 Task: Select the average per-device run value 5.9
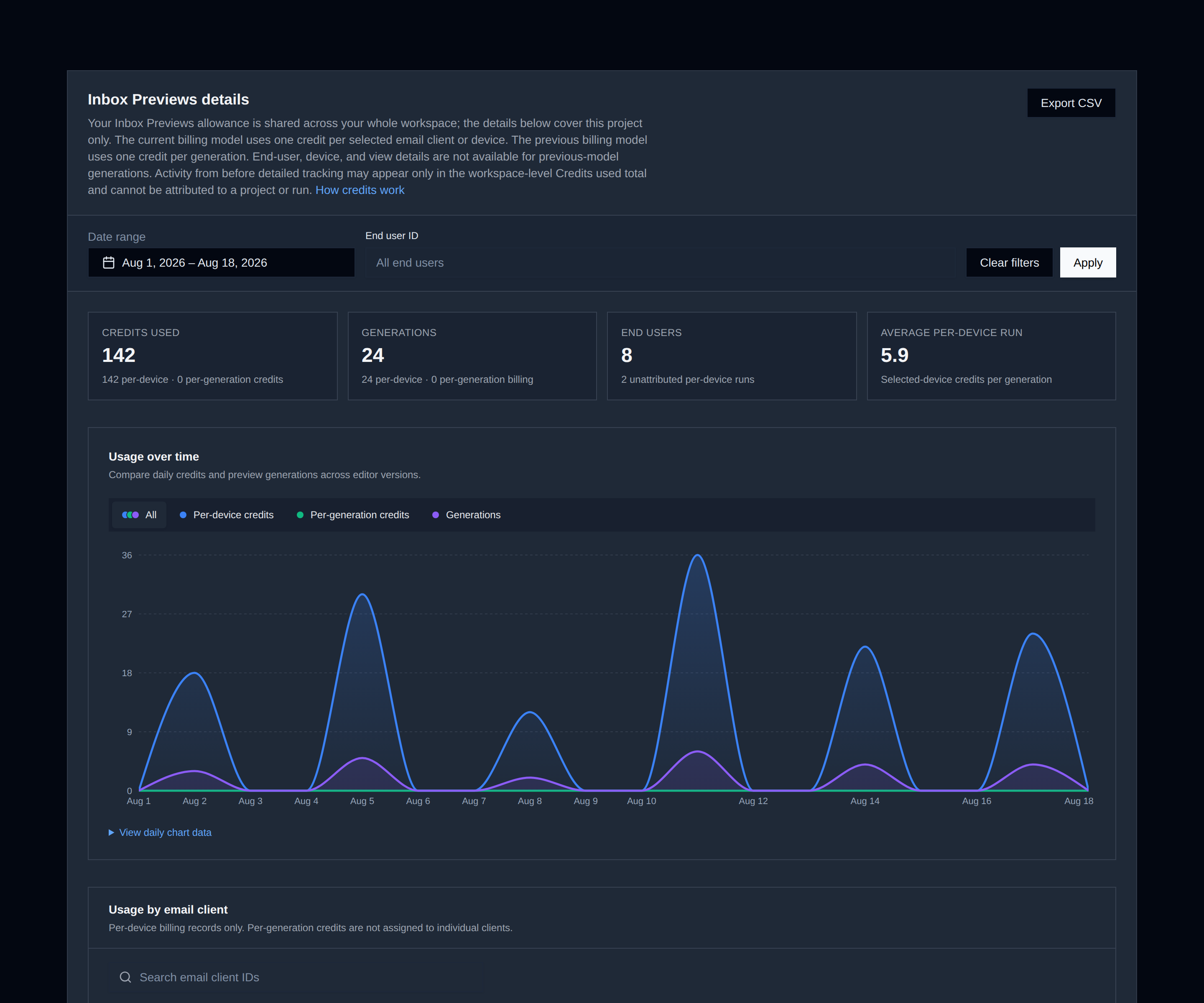[x=894, y=355]
